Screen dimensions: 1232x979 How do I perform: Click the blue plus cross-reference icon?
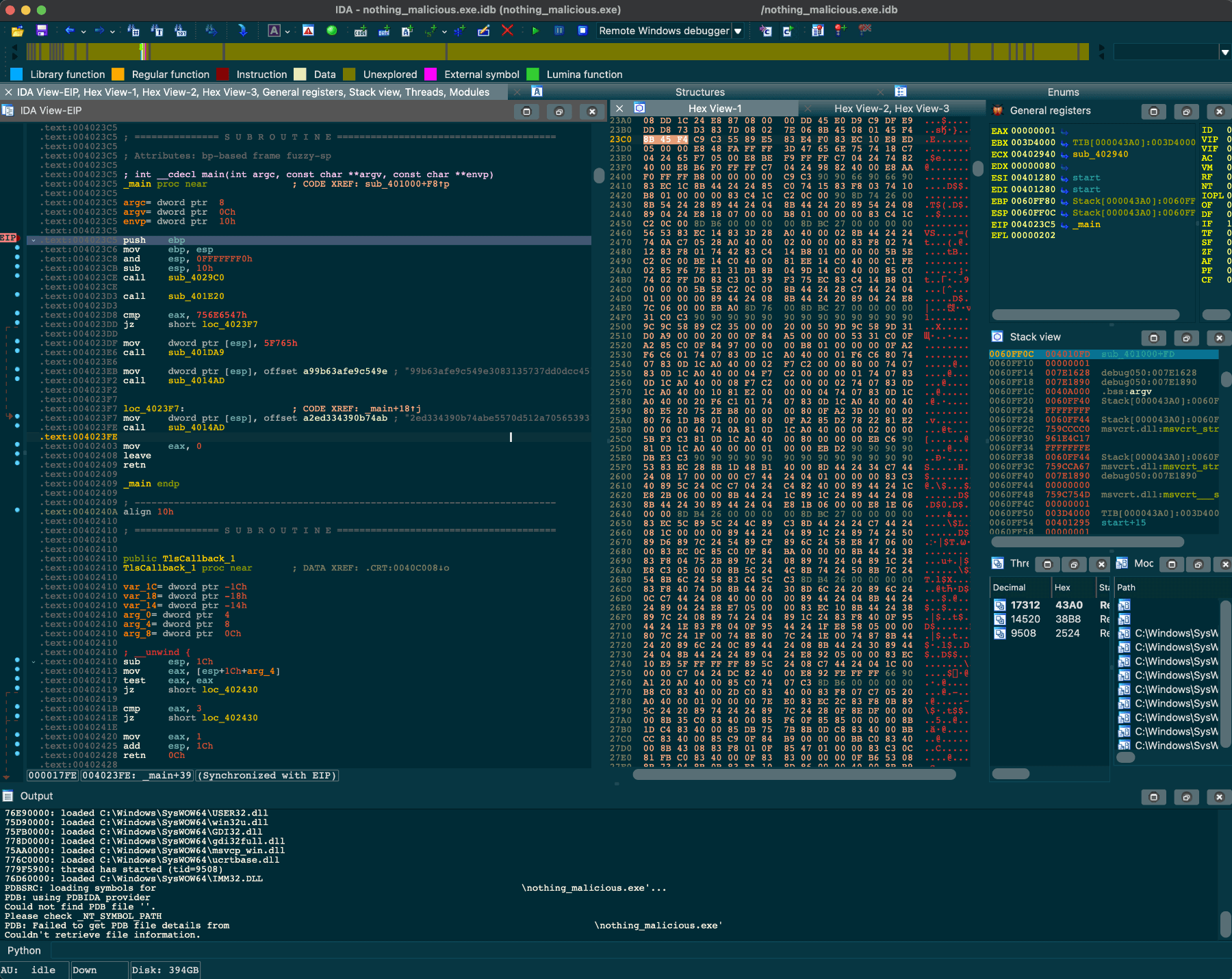click(459, 31)
